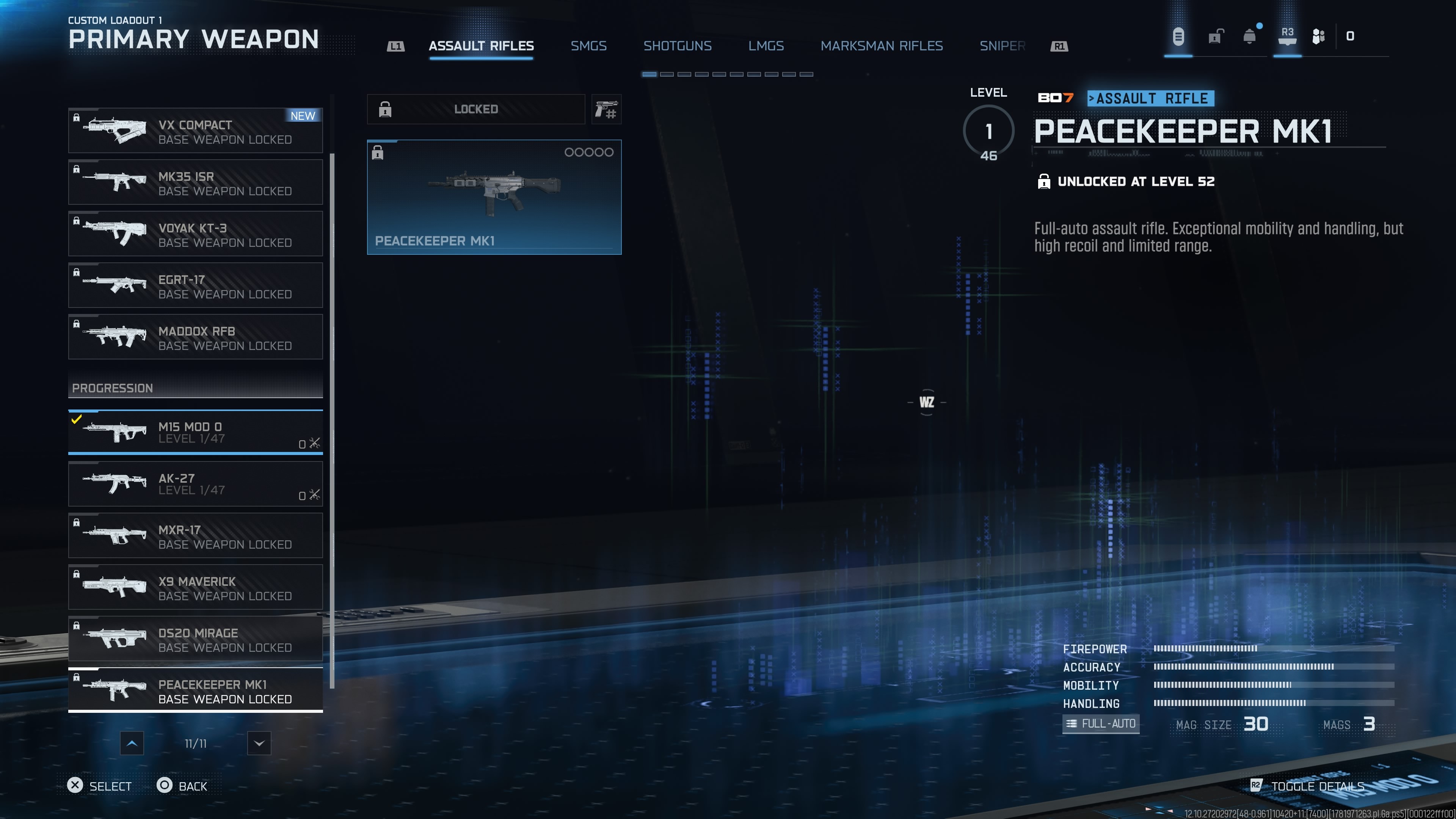This screenshot has height=819, width=1456.
Task: Select the Peacekeeper MK1 weapon card
Action: [x=494, y=197]
